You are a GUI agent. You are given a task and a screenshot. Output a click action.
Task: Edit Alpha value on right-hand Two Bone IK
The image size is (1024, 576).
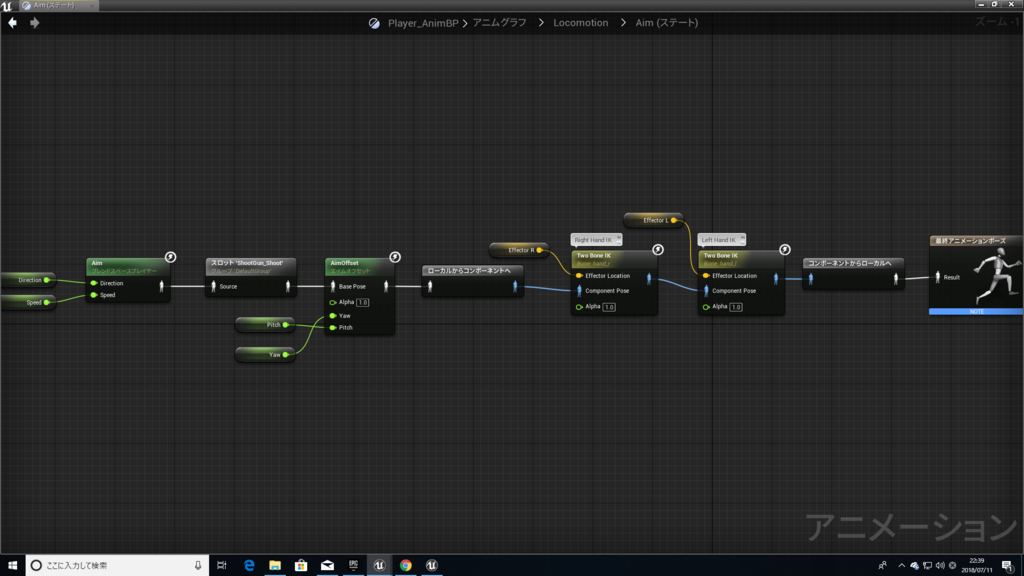click(609, 307)
